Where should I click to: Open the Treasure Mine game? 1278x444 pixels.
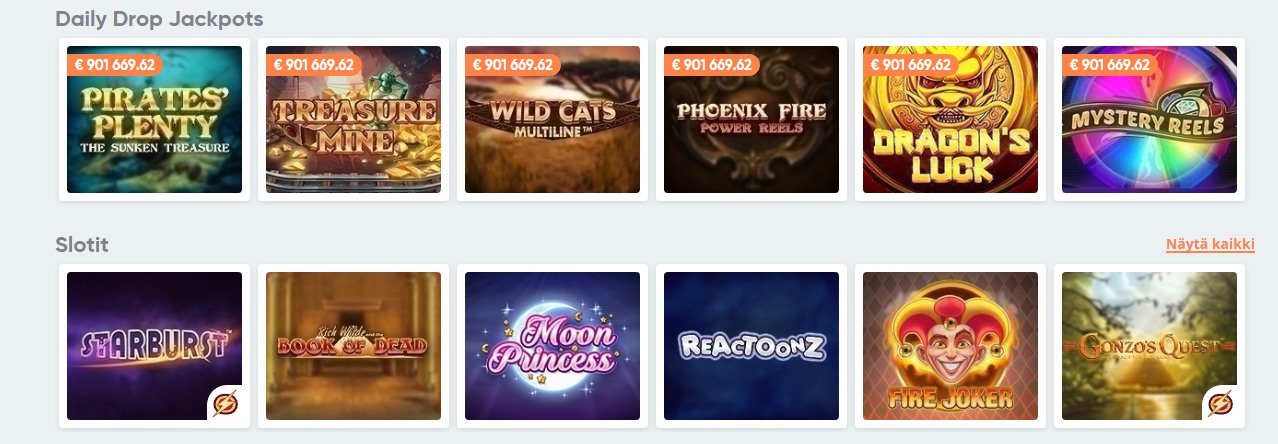click(x=353, y=120)
